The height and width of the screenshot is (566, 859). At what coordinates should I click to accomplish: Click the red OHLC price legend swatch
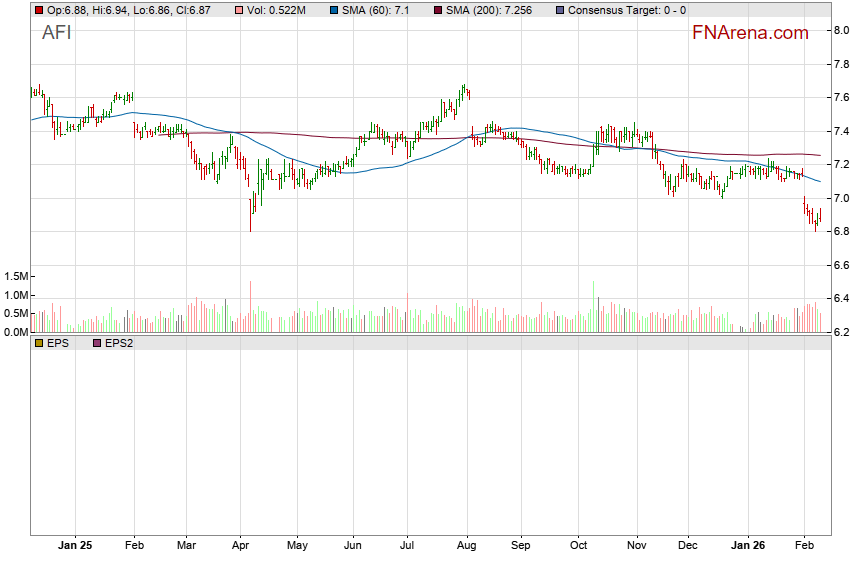click(38, 10)
